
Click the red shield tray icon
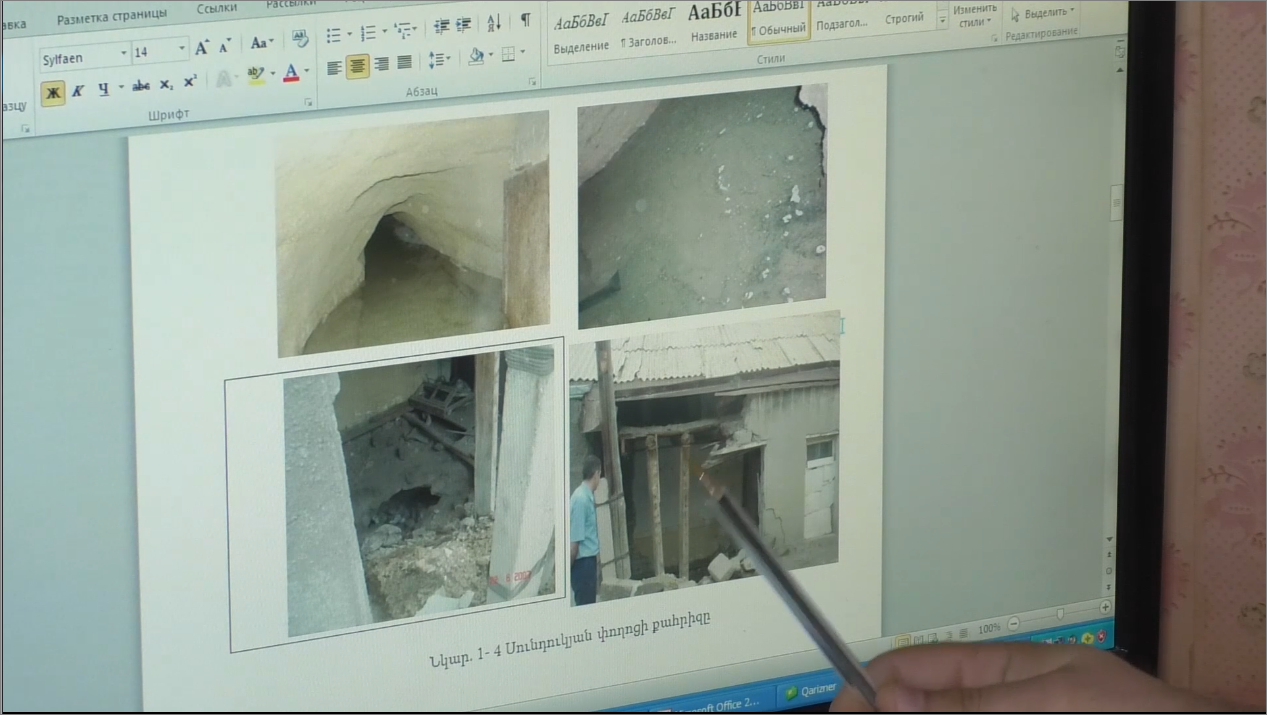pyautogui.click(x=1101, y=635)
